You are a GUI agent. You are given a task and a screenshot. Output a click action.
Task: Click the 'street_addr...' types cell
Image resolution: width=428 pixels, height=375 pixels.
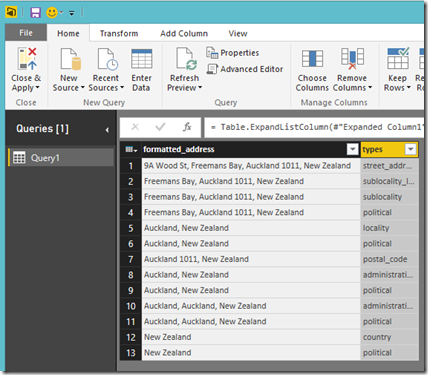click(389, 166)
